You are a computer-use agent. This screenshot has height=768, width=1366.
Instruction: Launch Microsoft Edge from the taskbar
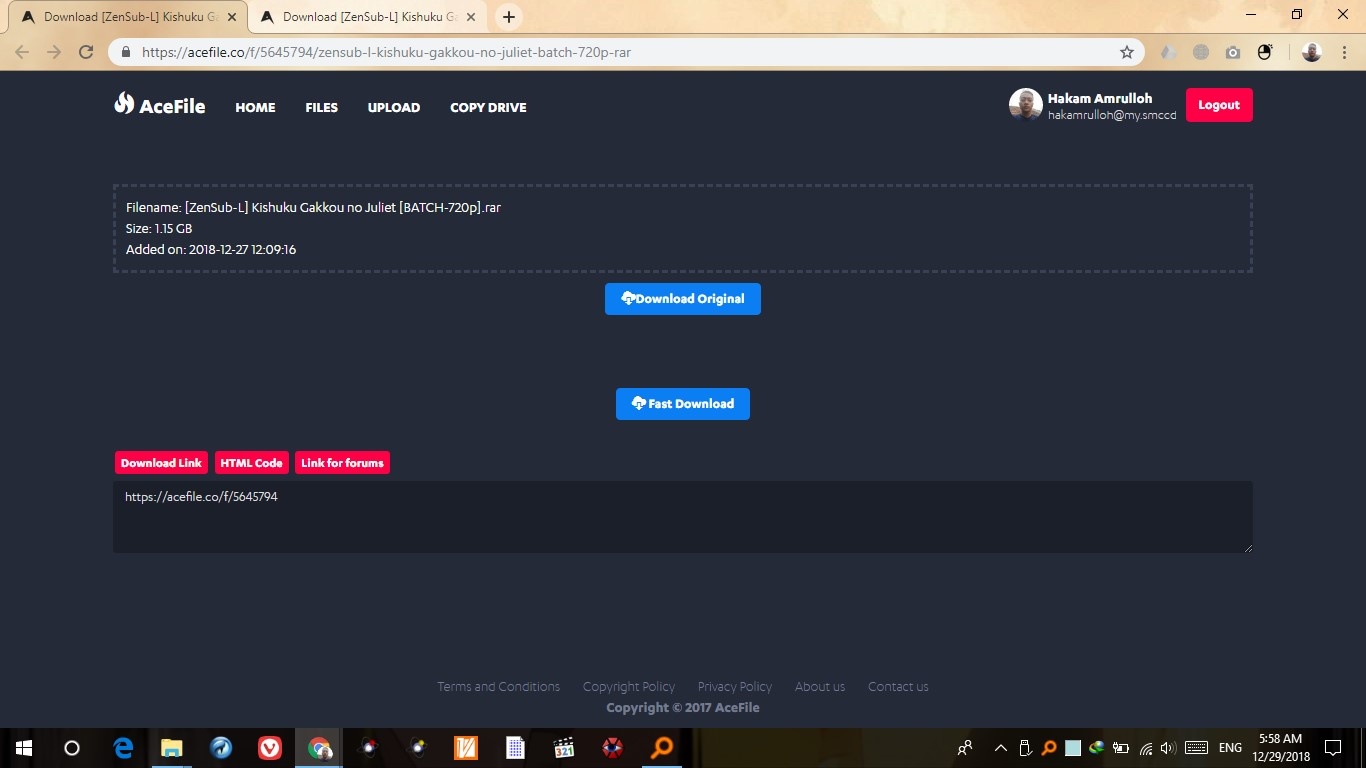[123, 747]
